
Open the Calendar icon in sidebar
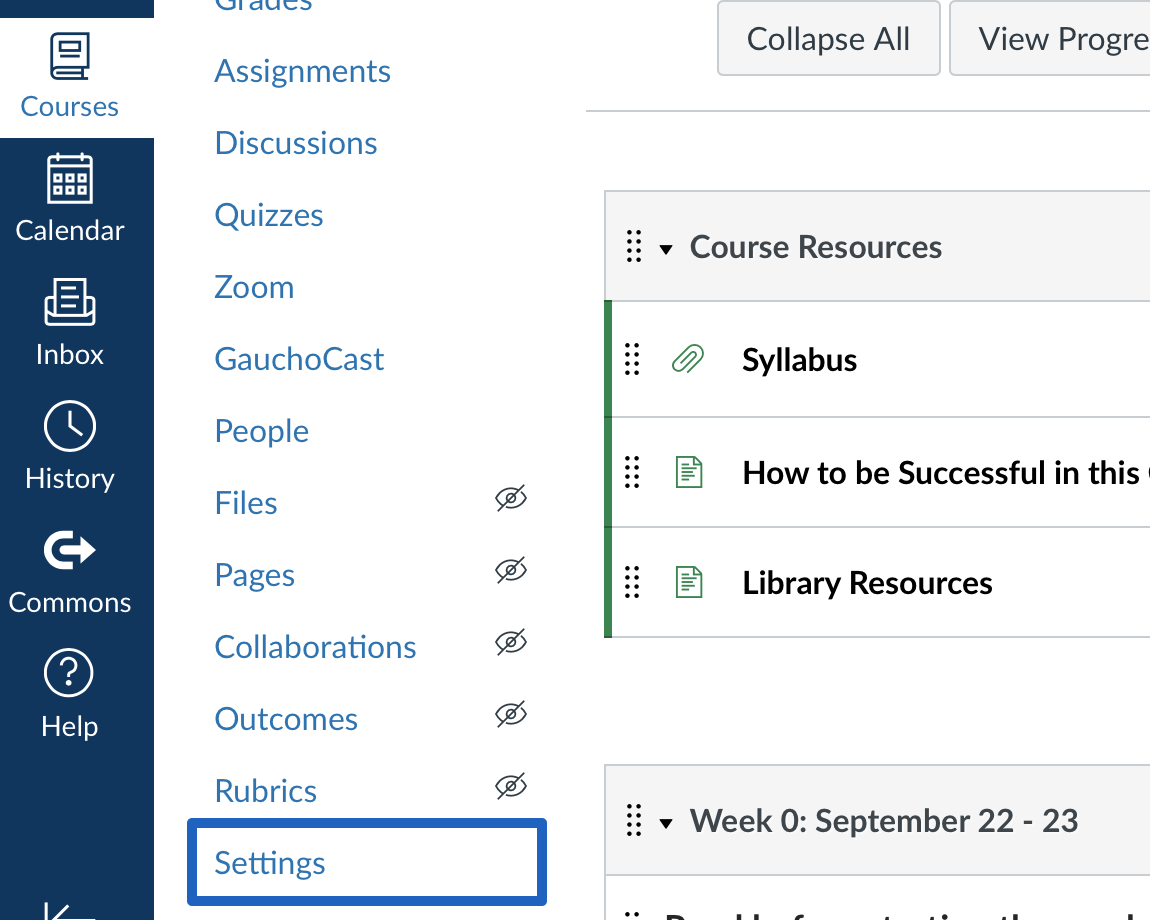[70, 178]
